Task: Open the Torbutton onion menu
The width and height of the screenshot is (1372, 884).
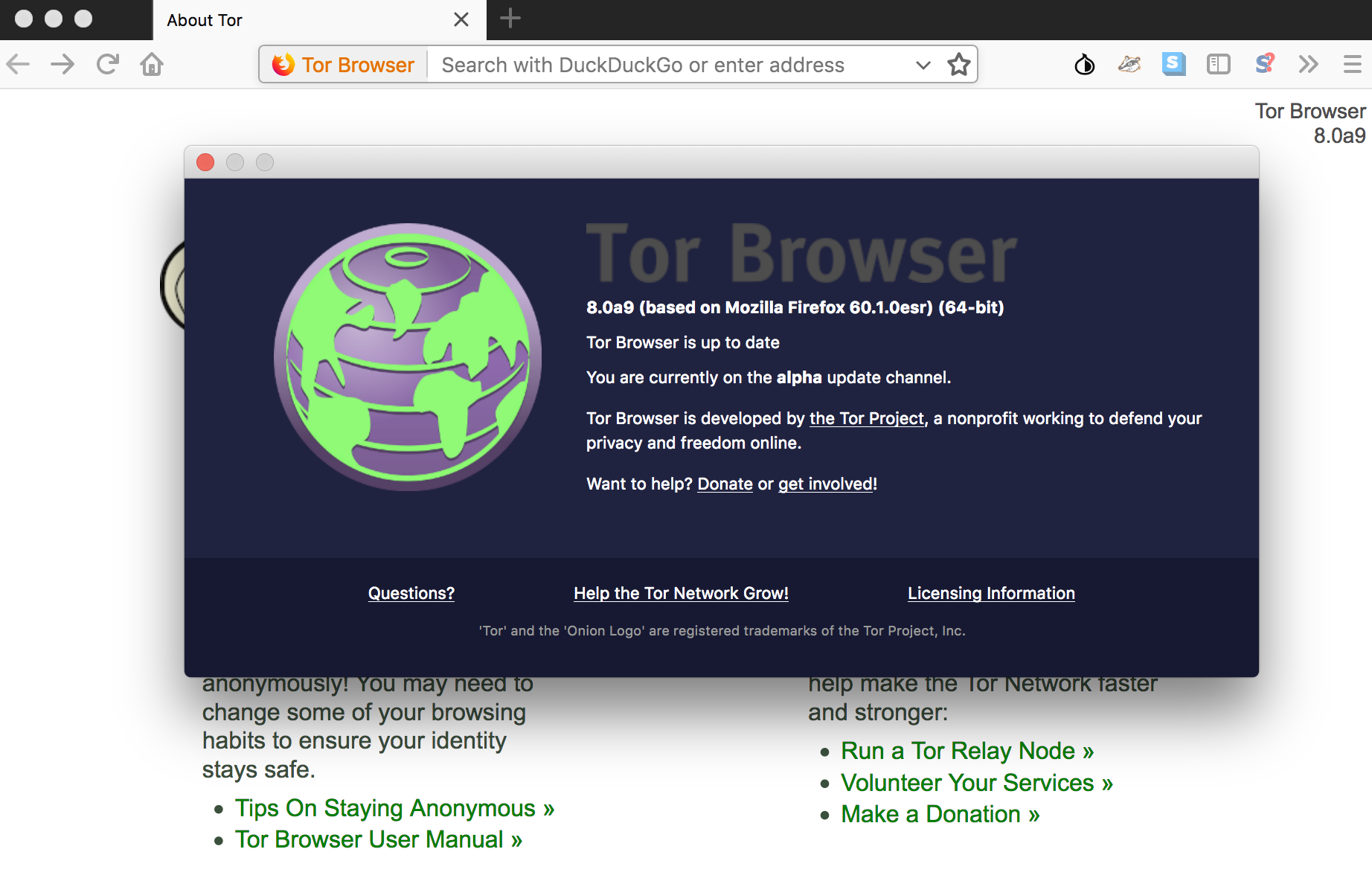Action: (1085, 65)
